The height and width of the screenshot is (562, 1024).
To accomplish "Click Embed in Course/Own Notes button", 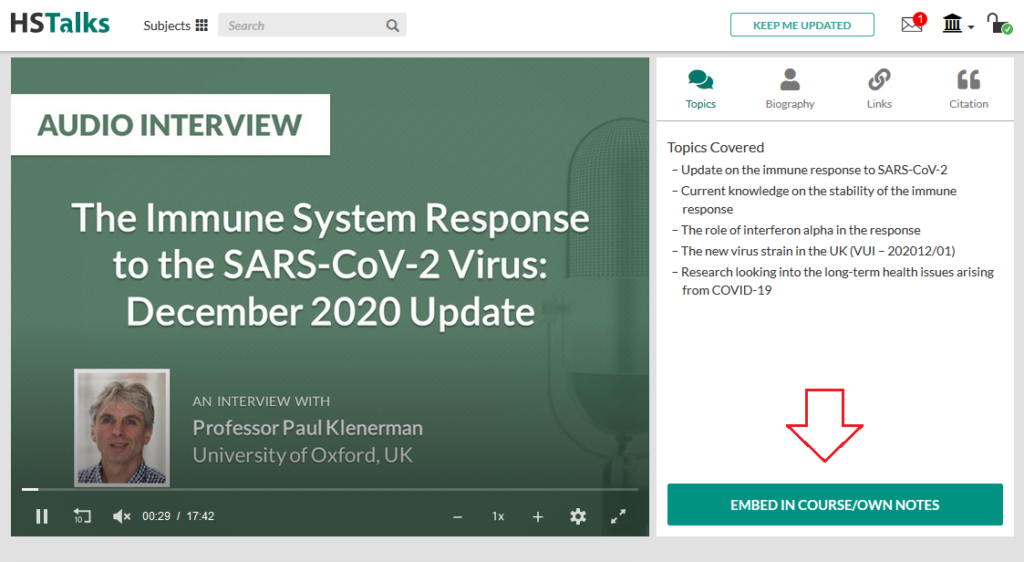I will [x=834, y=505].
